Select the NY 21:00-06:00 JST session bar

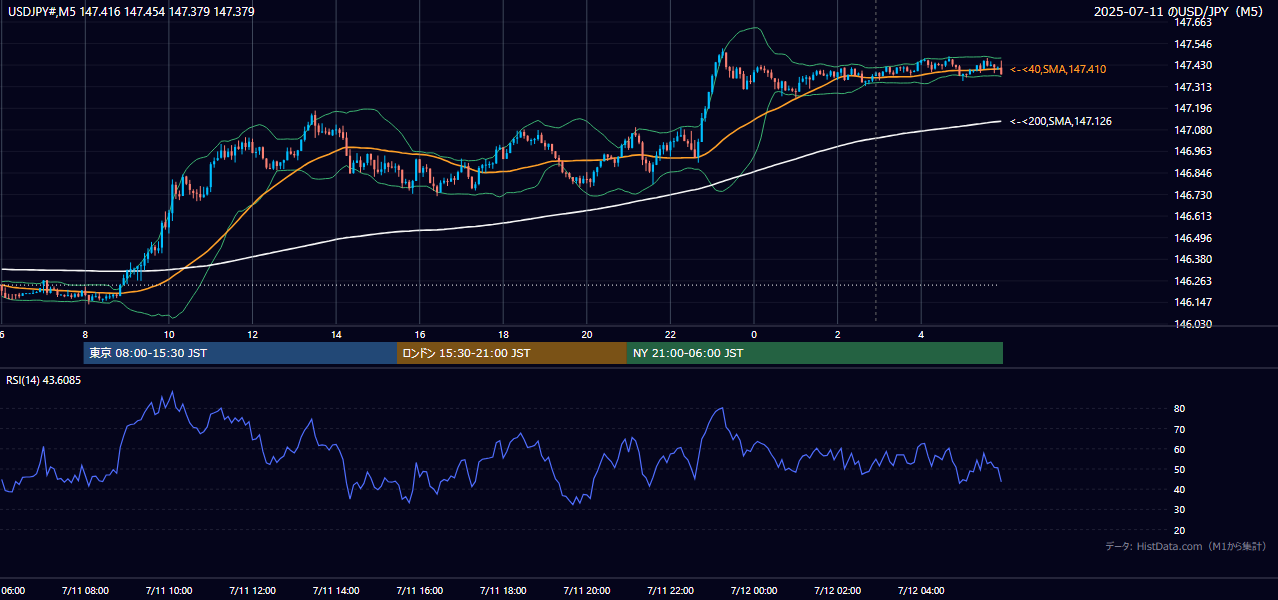(x=815, y=353)
